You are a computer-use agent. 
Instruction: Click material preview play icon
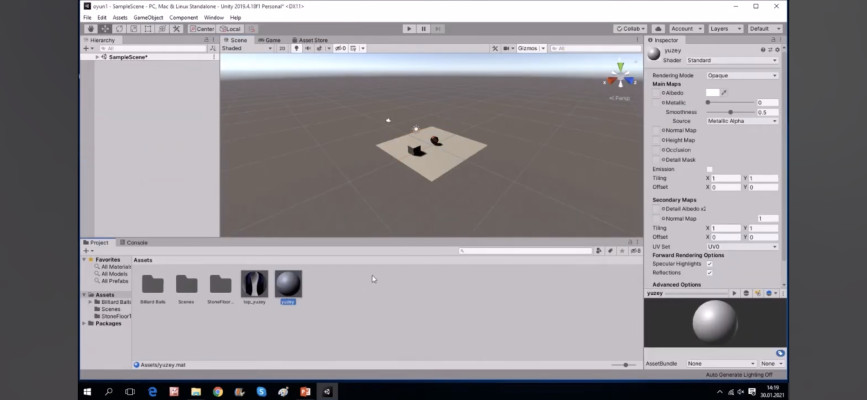(734, 293)
